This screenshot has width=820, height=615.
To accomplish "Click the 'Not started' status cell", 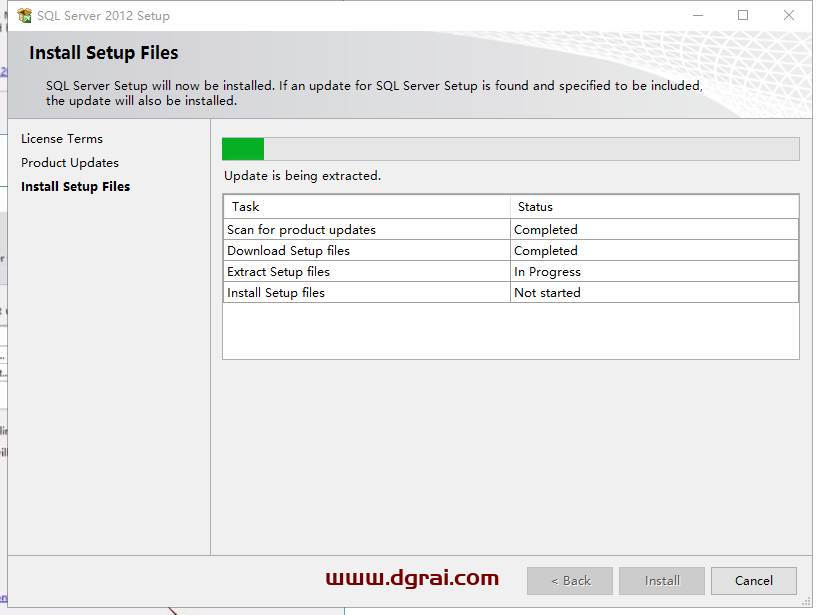I will click(654, 292).
